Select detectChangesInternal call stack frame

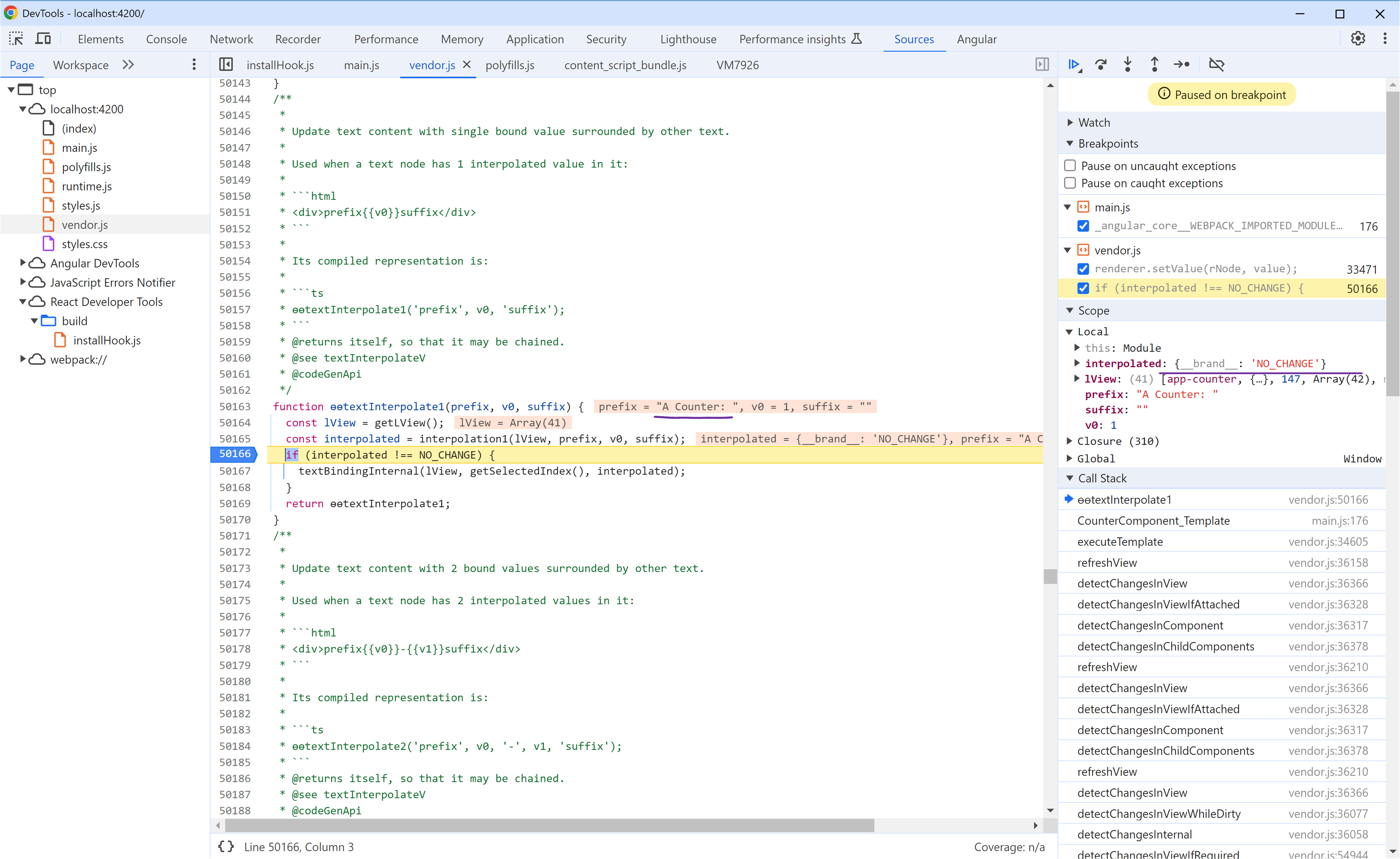coord(1222,834)
